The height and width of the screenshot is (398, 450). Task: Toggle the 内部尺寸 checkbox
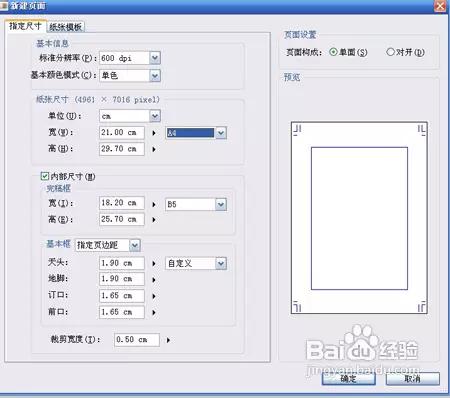pos(45,176)
